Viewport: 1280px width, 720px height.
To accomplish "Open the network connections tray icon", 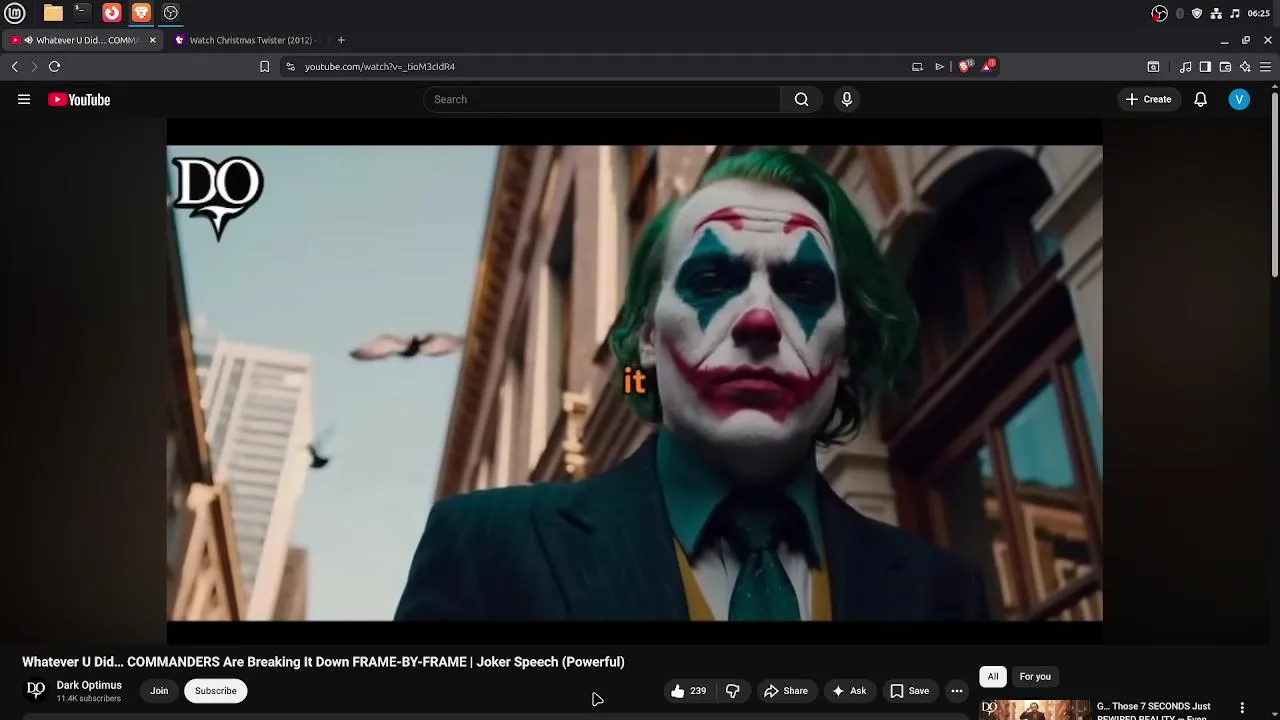I will (x=1216, y=13).
